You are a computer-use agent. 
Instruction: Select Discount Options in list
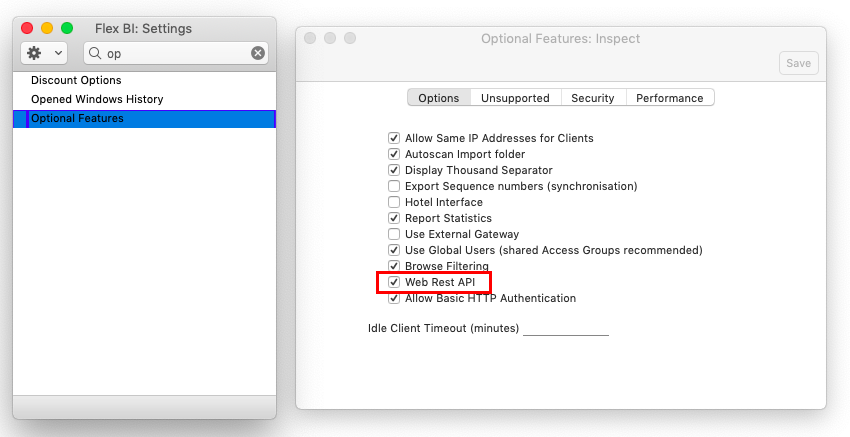point(76,80)
